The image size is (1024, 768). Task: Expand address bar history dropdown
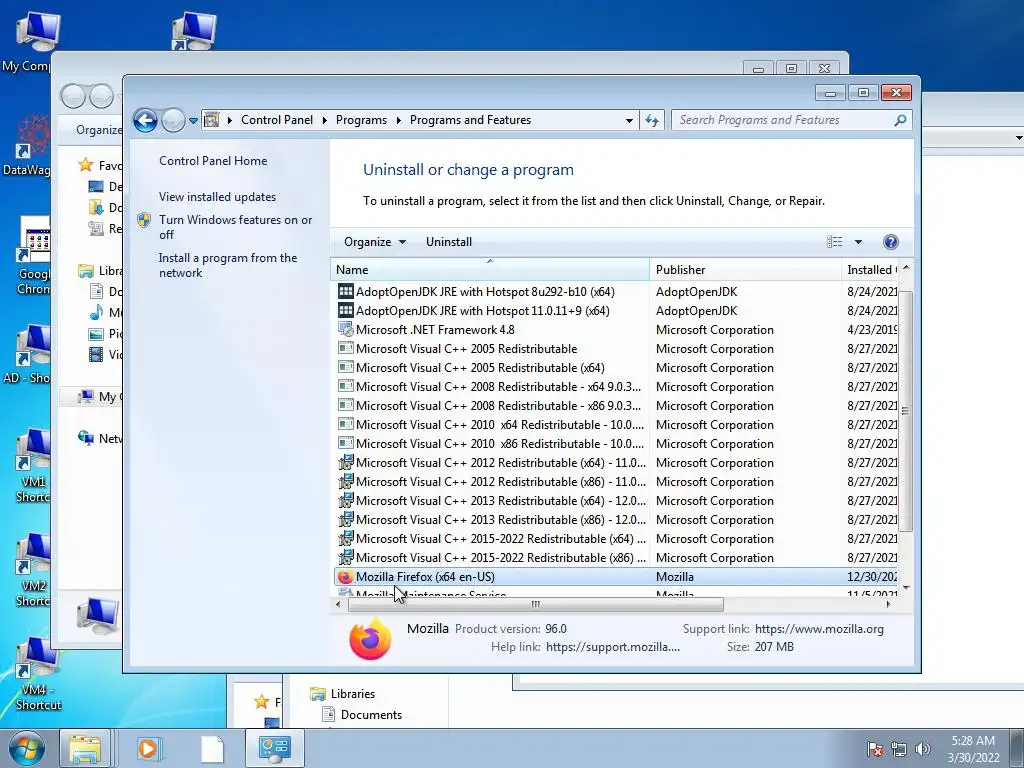click(629, 121)
